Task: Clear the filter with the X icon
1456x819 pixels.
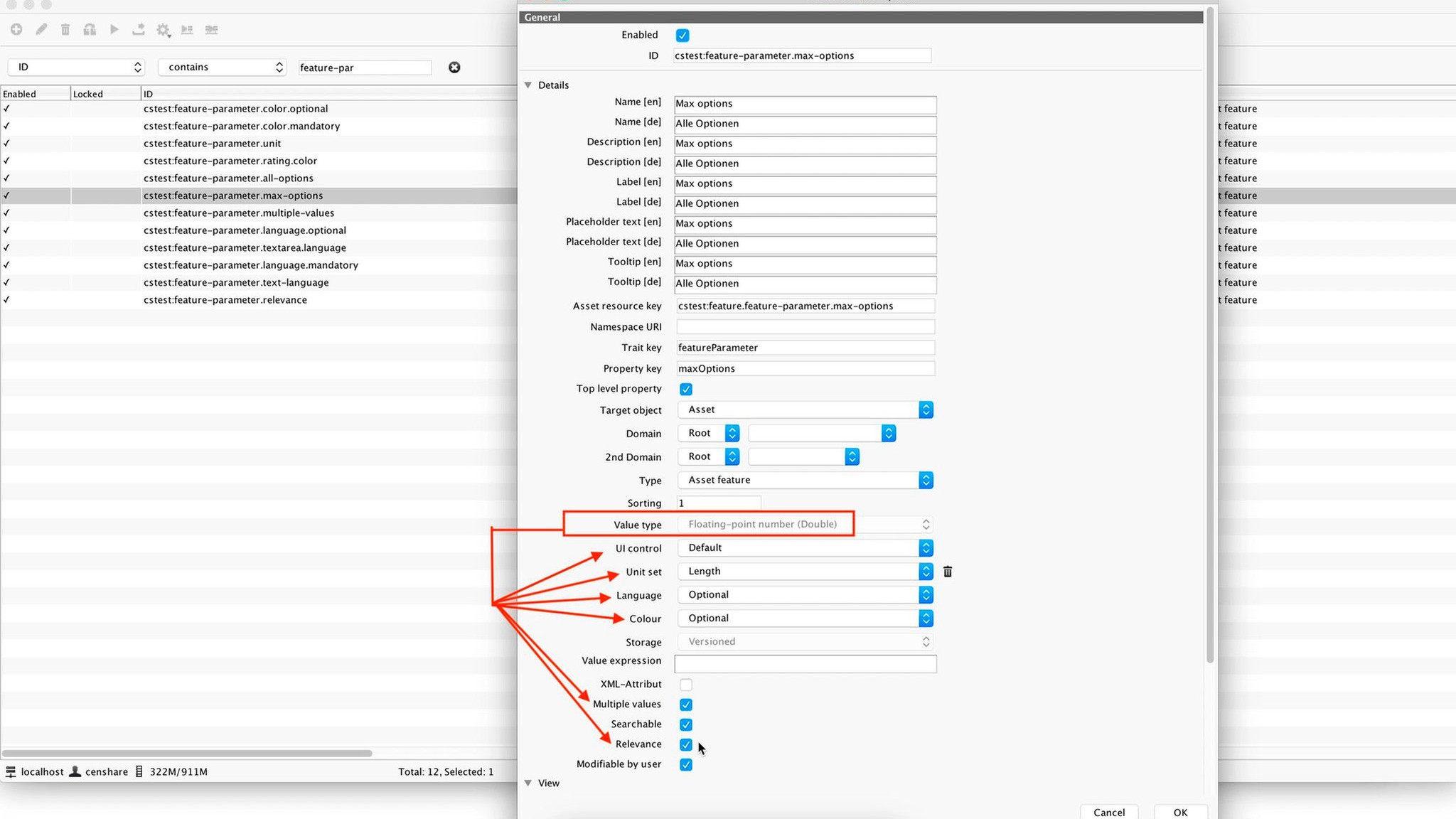Action: pos(454,68)
